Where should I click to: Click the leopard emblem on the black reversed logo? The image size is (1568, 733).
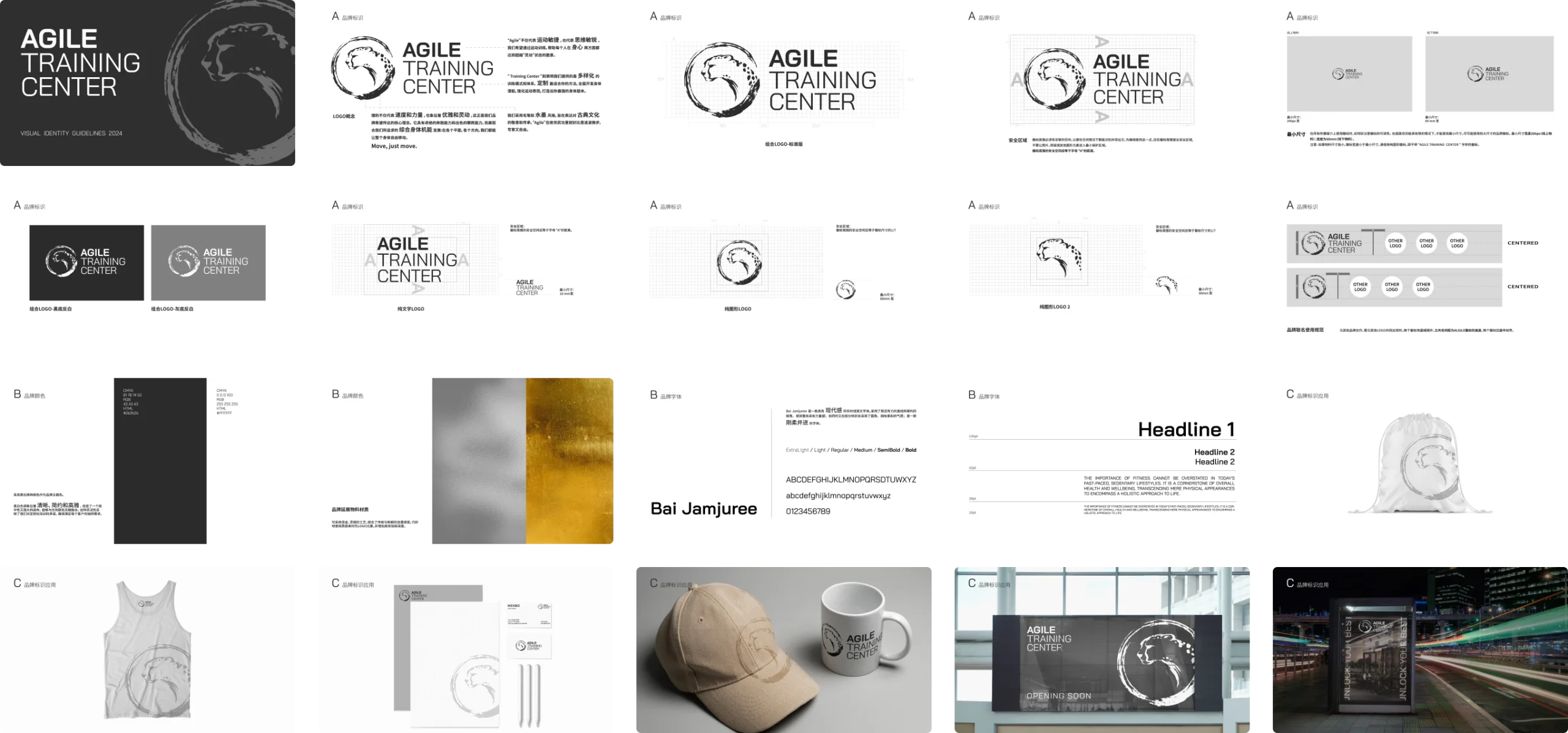pos(61,261)
